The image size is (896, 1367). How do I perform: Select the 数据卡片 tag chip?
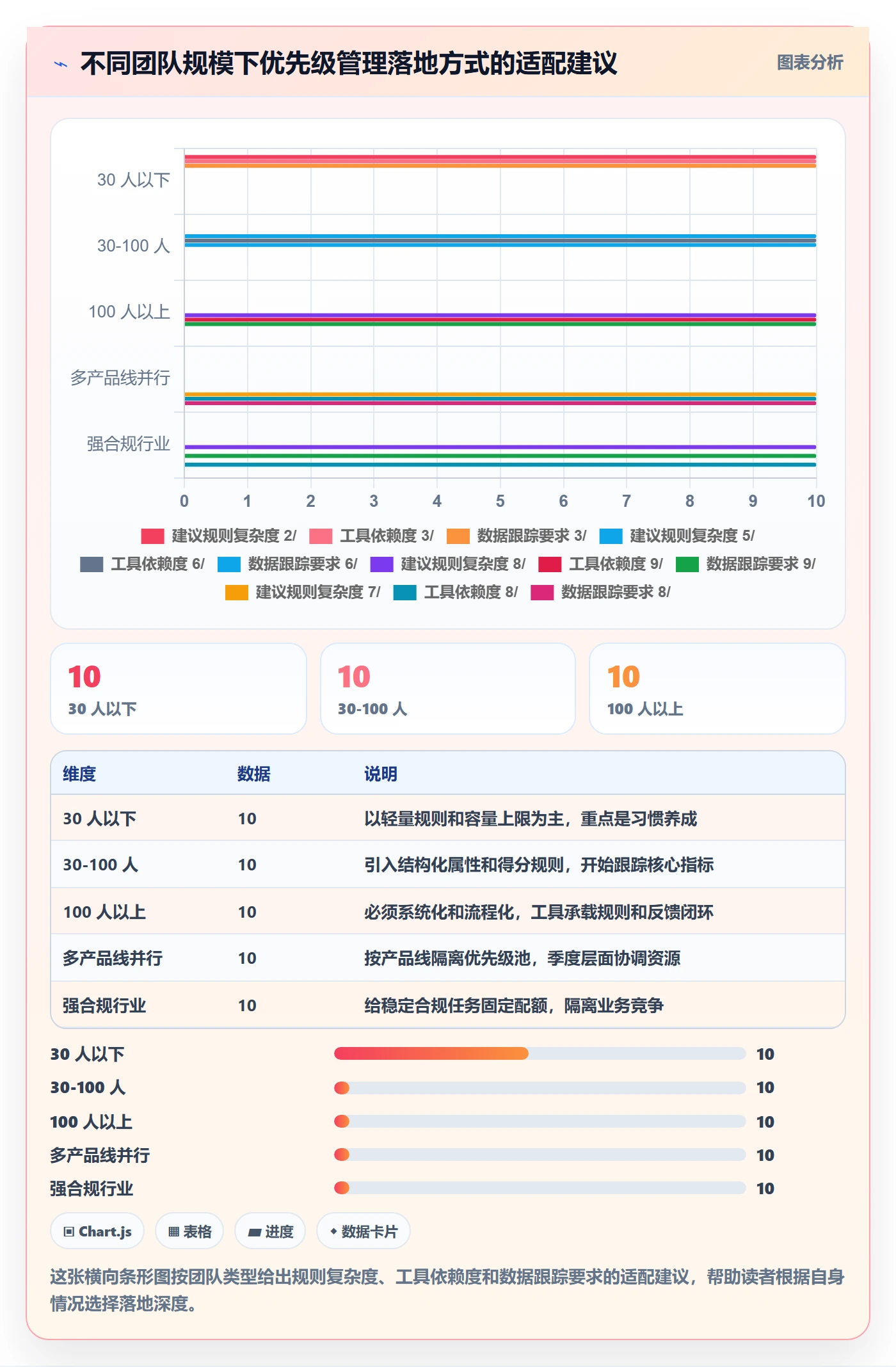tap(364, 1231)
